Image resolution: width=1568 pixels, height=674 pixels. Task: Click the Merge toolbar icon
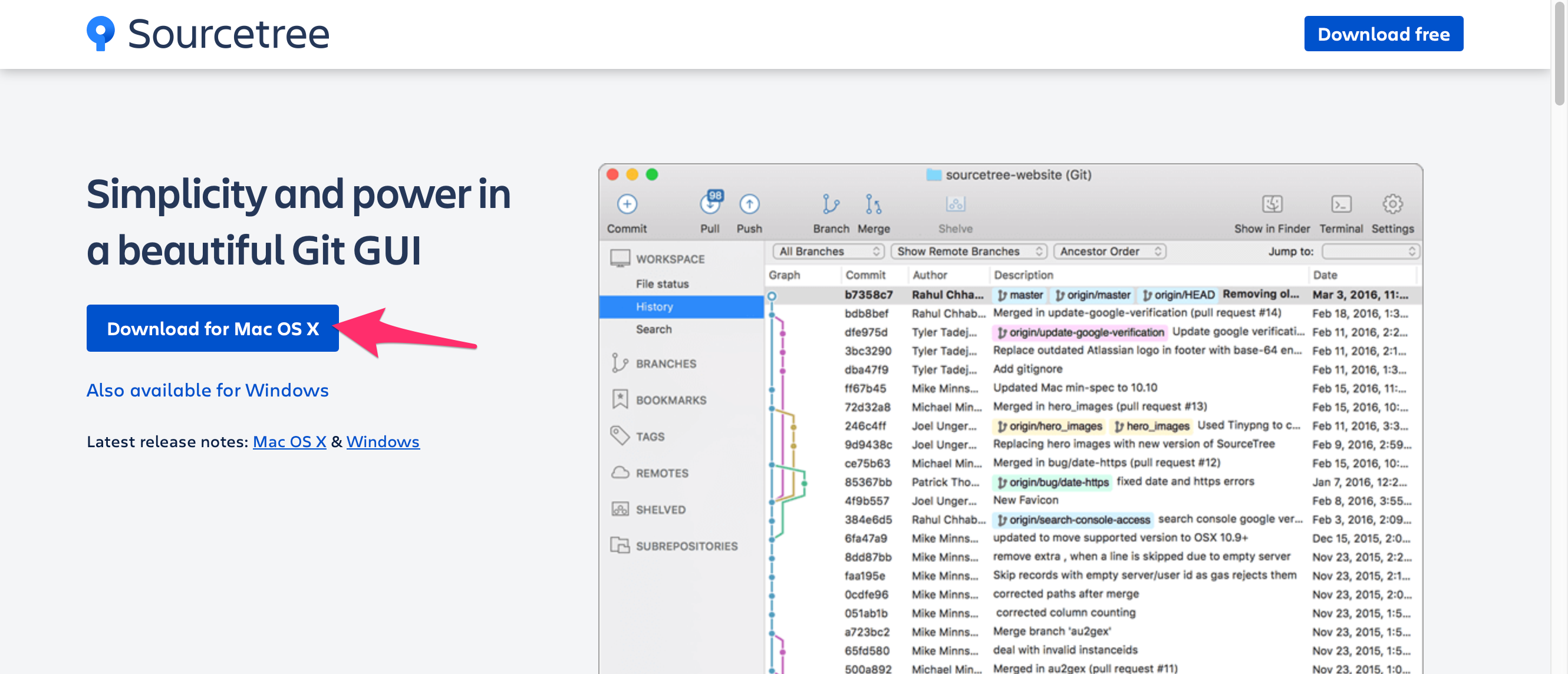[873, 204]
